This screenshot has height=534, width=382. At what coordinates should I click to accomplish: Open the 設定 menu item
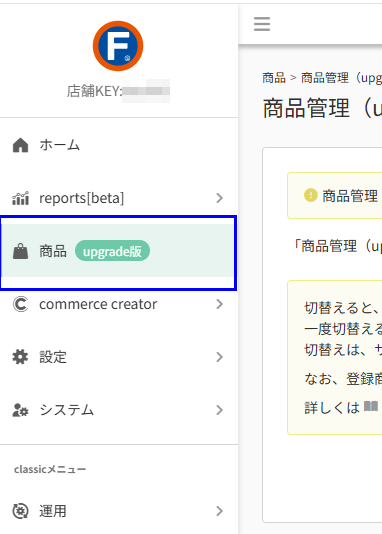(119, 357)
